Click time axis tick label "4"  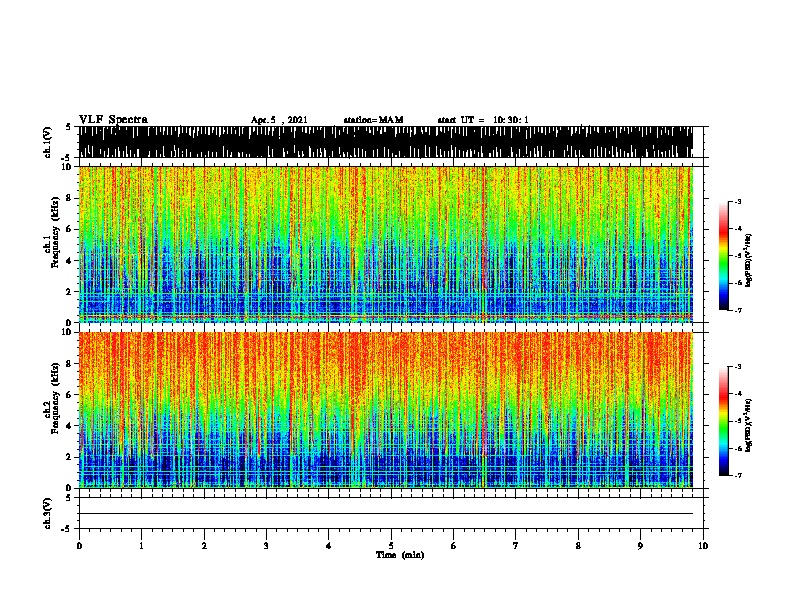(329, 546)
